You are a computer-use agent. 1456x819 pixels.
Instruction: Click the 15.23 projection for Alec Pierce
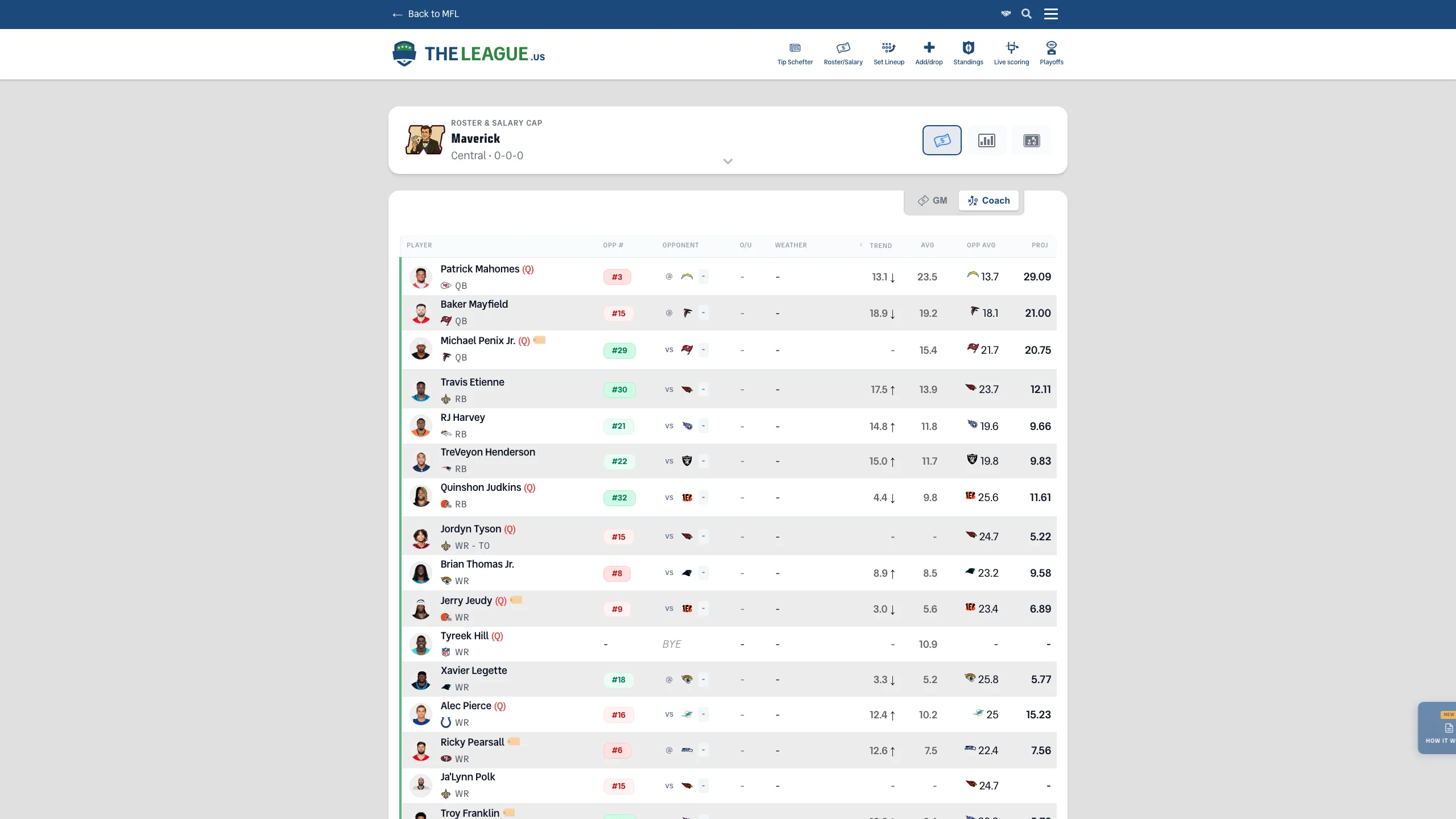coord(1038,714)
